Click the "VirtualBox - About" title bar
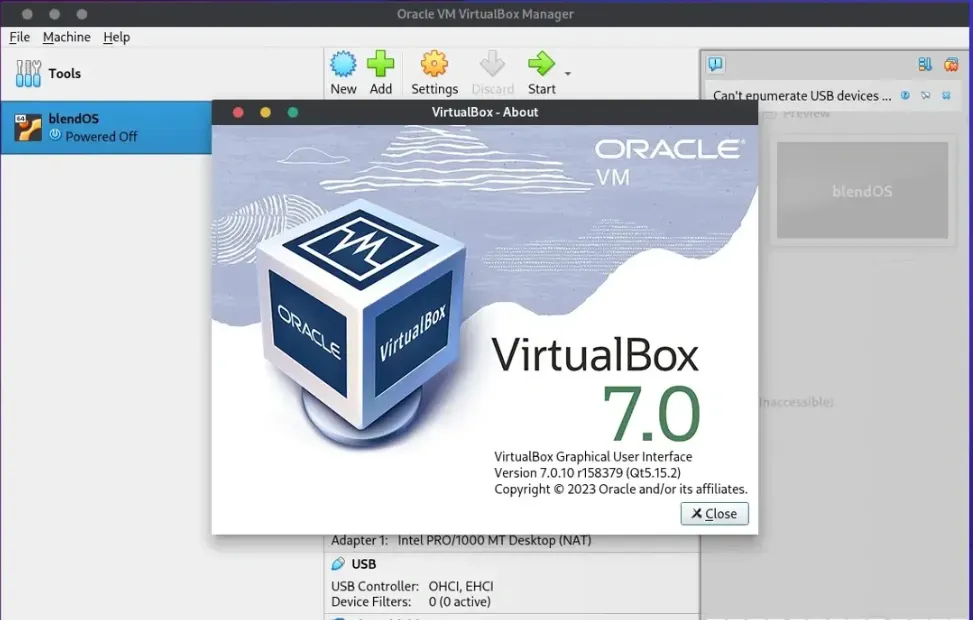Viewport: 973px width, 620px height. (485, 112)
